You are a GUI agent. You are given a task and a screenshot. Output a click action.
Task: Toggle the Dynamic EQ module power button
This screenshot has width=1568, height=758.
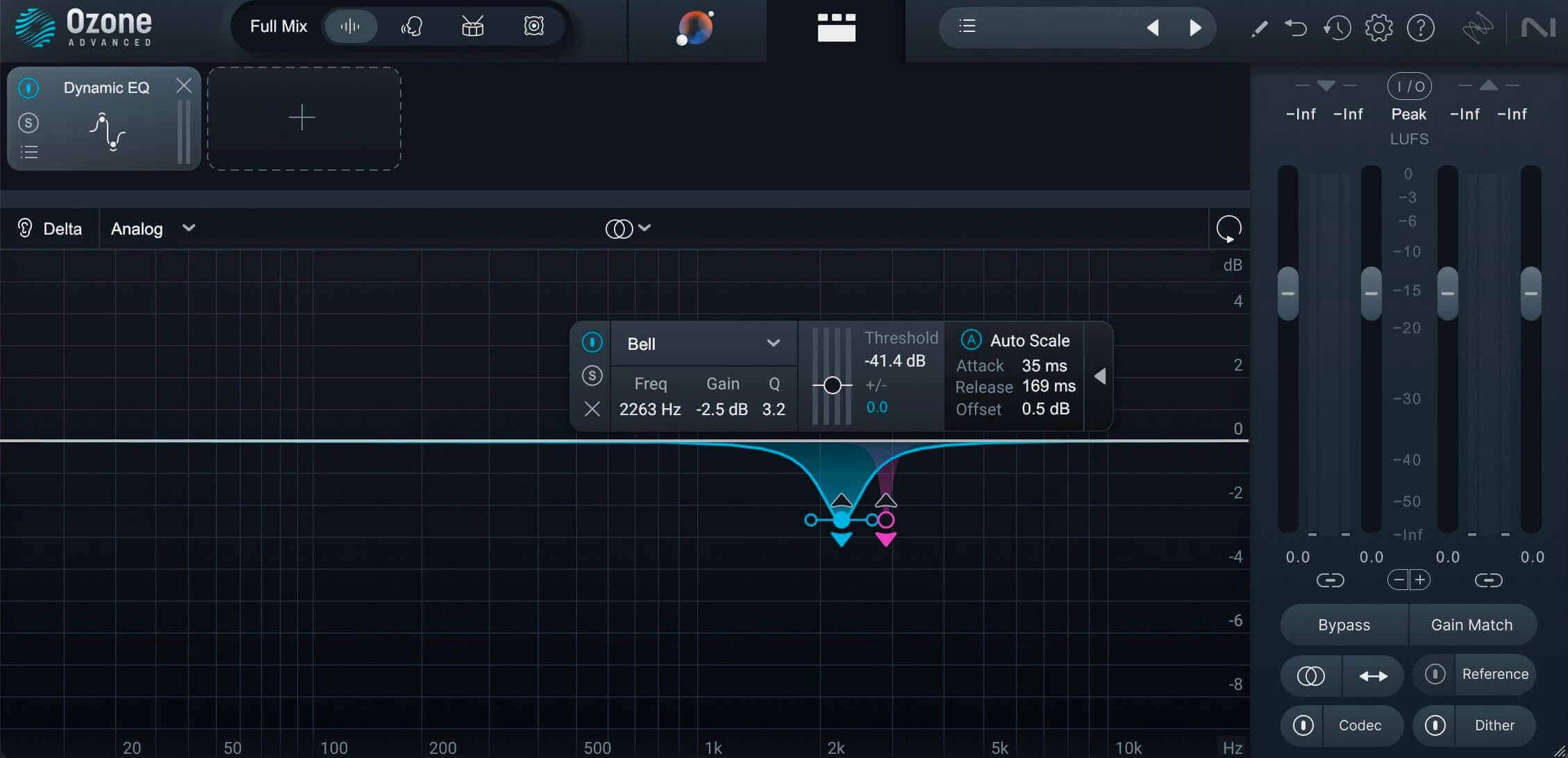point(28,88)
